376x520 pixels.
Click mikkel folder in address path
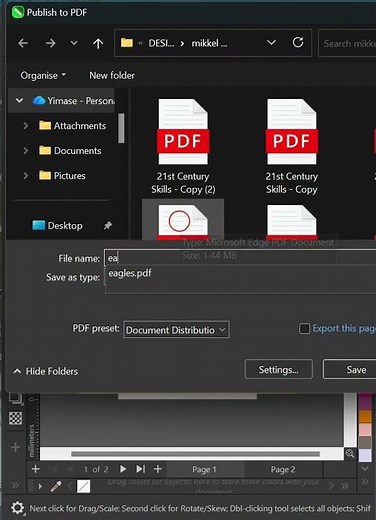[209, 43]
